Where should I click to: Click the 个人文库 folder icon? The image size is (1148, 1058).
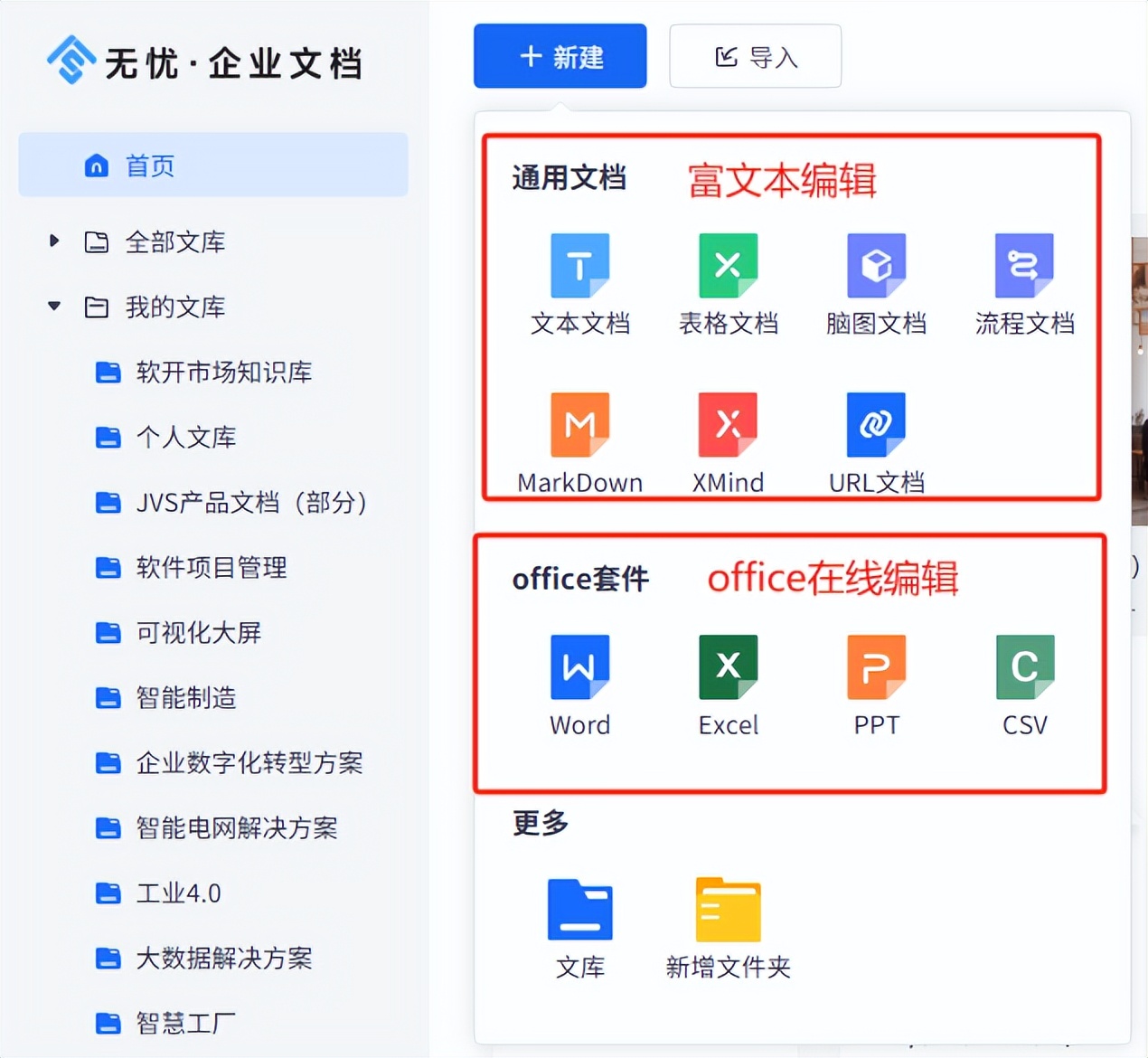(x=108, y=438)
